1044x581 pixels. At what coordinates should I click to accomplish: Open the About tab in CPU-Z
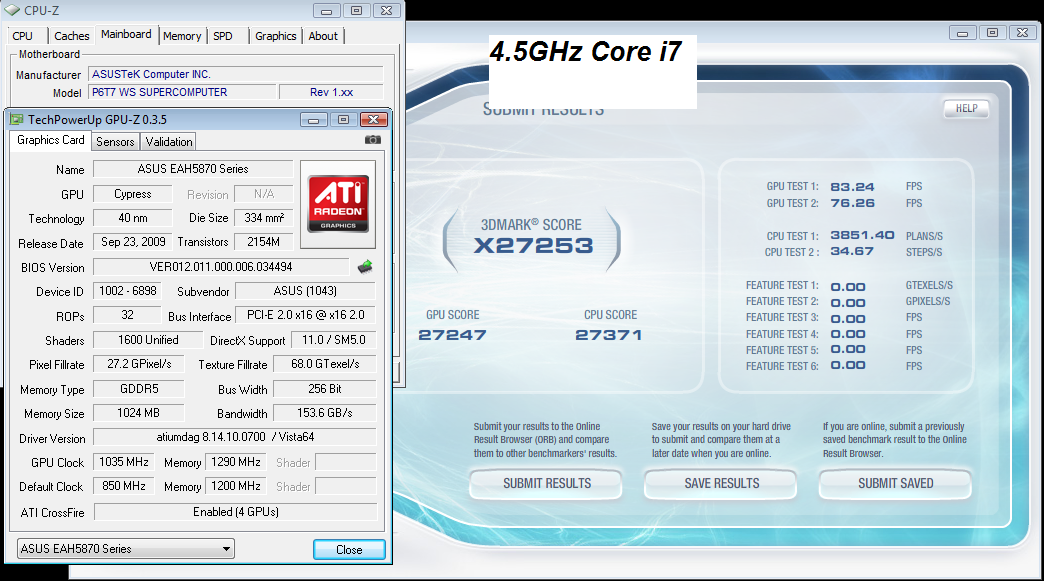point(323,36)
